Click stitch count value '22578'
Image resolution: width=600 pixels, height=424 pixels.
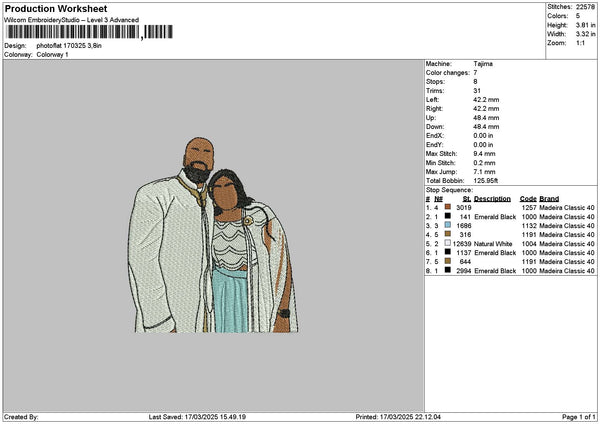pyautogui.click(x=585, y=7)
